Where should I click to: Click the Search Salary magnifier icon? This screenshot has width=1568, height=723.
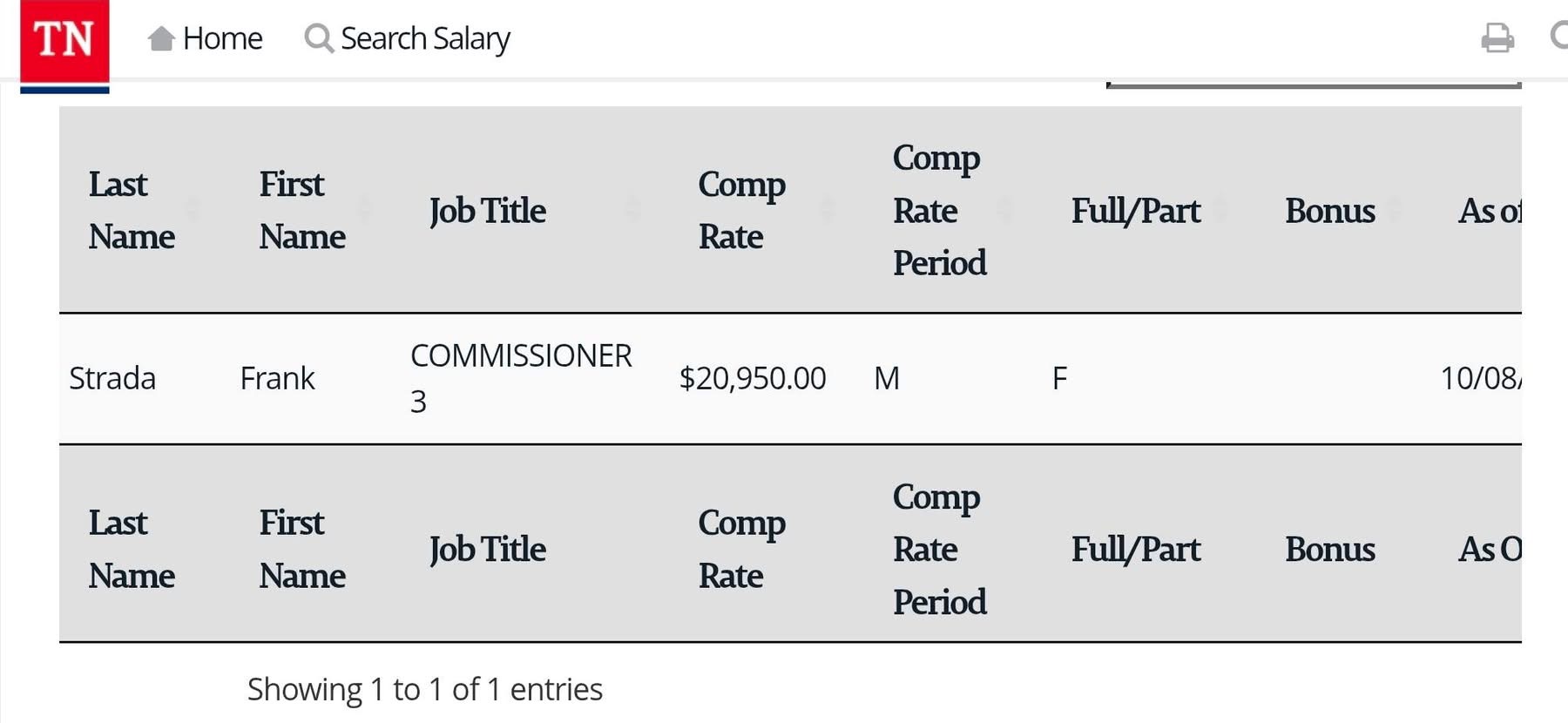[x=318, y=38]
